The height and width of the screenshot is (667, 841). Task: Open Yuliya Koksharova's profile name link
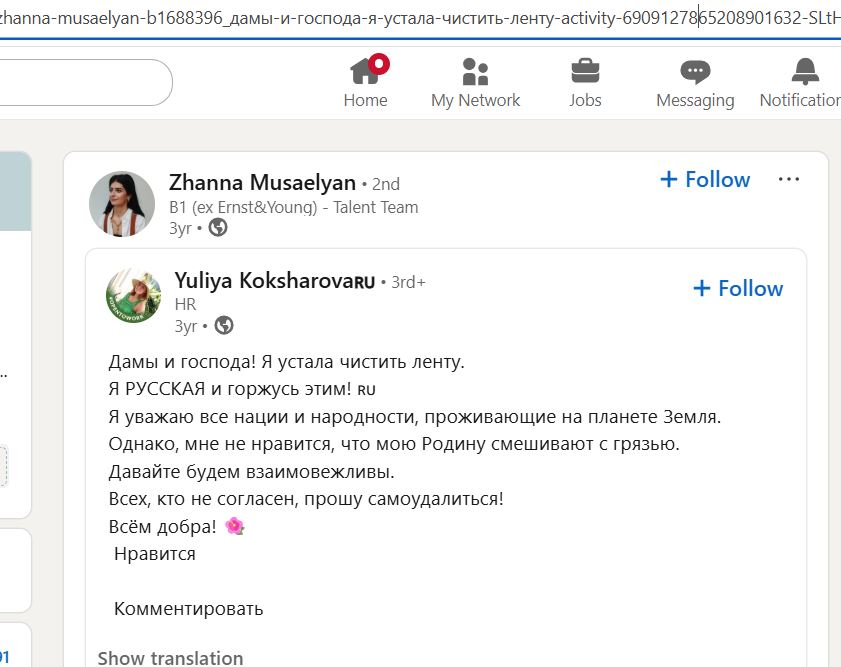click(263, 281)
